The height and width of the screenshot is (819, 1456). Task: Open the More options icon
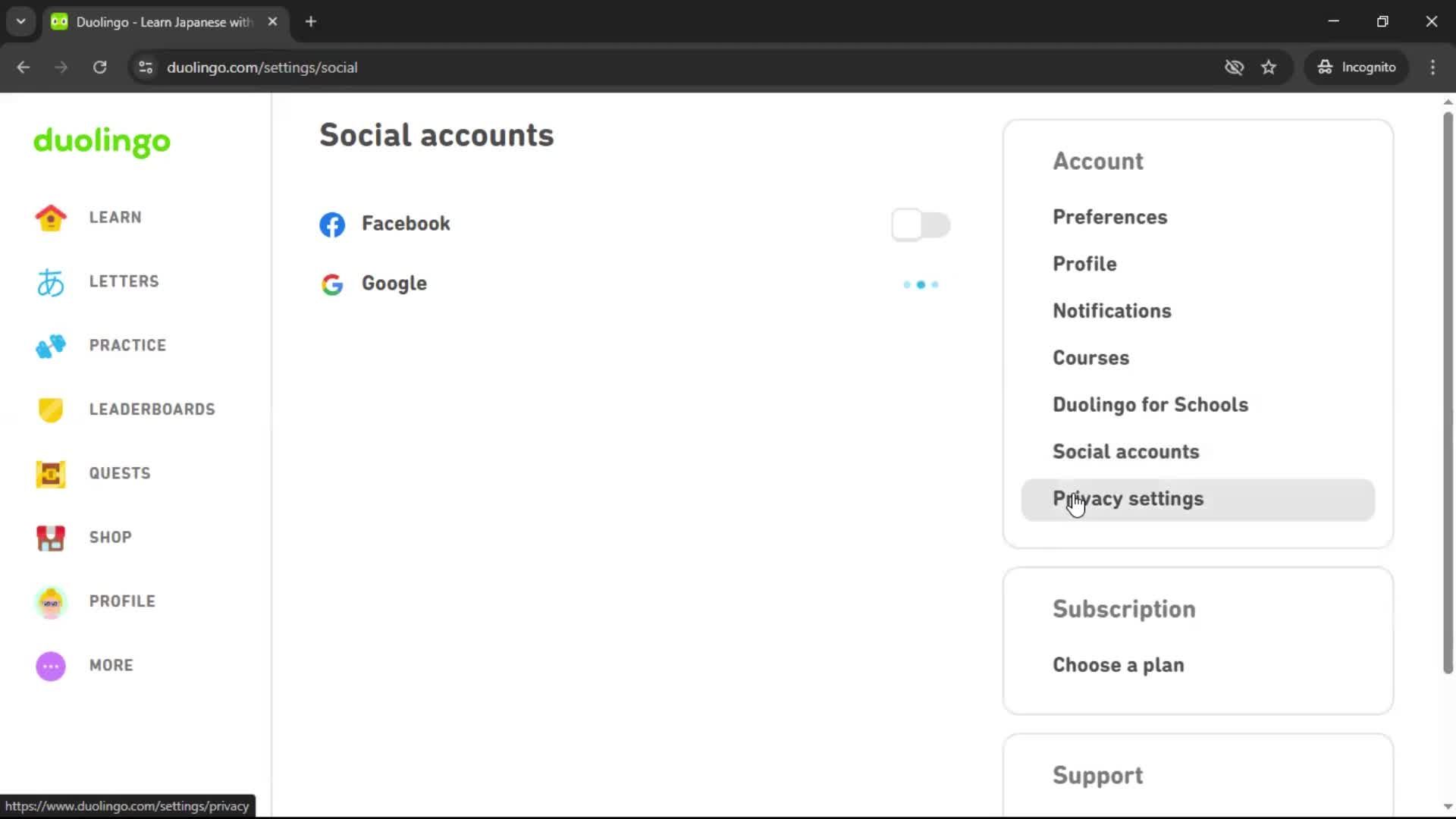pyautogui.click(x=50, y=666)
